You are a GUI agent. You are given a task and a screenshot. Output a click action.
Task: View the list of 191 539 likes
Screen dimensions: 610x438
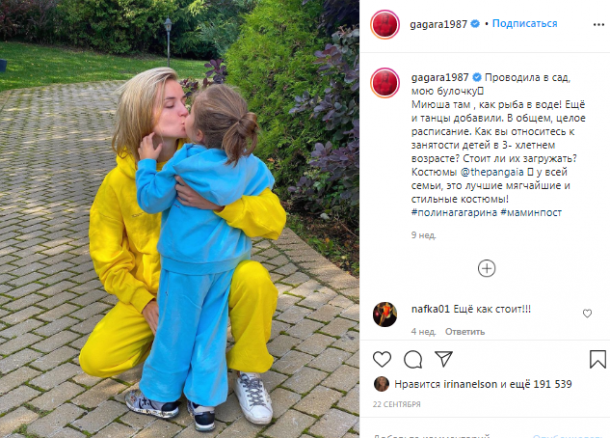click(551, 384)
